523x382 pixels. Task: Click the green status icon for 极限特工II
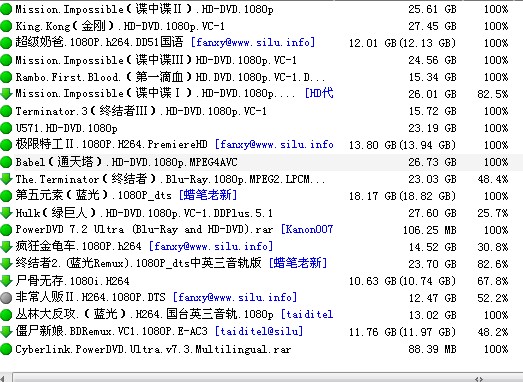(x=6, y=145)
